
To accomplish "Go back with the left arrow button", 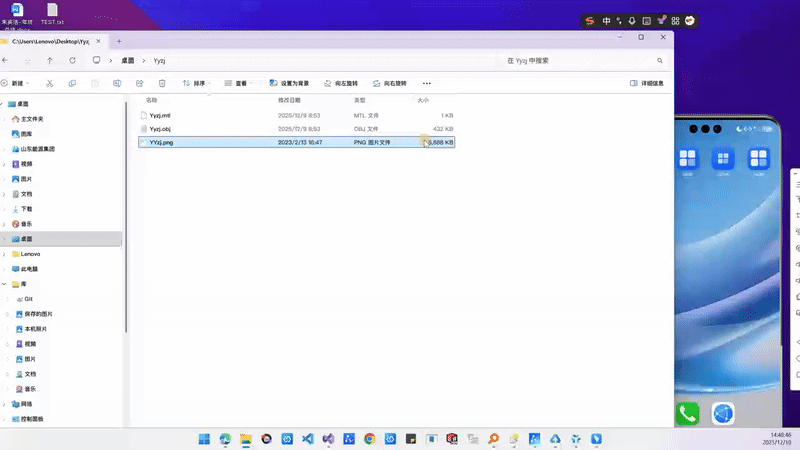I will tap(5, 60).
